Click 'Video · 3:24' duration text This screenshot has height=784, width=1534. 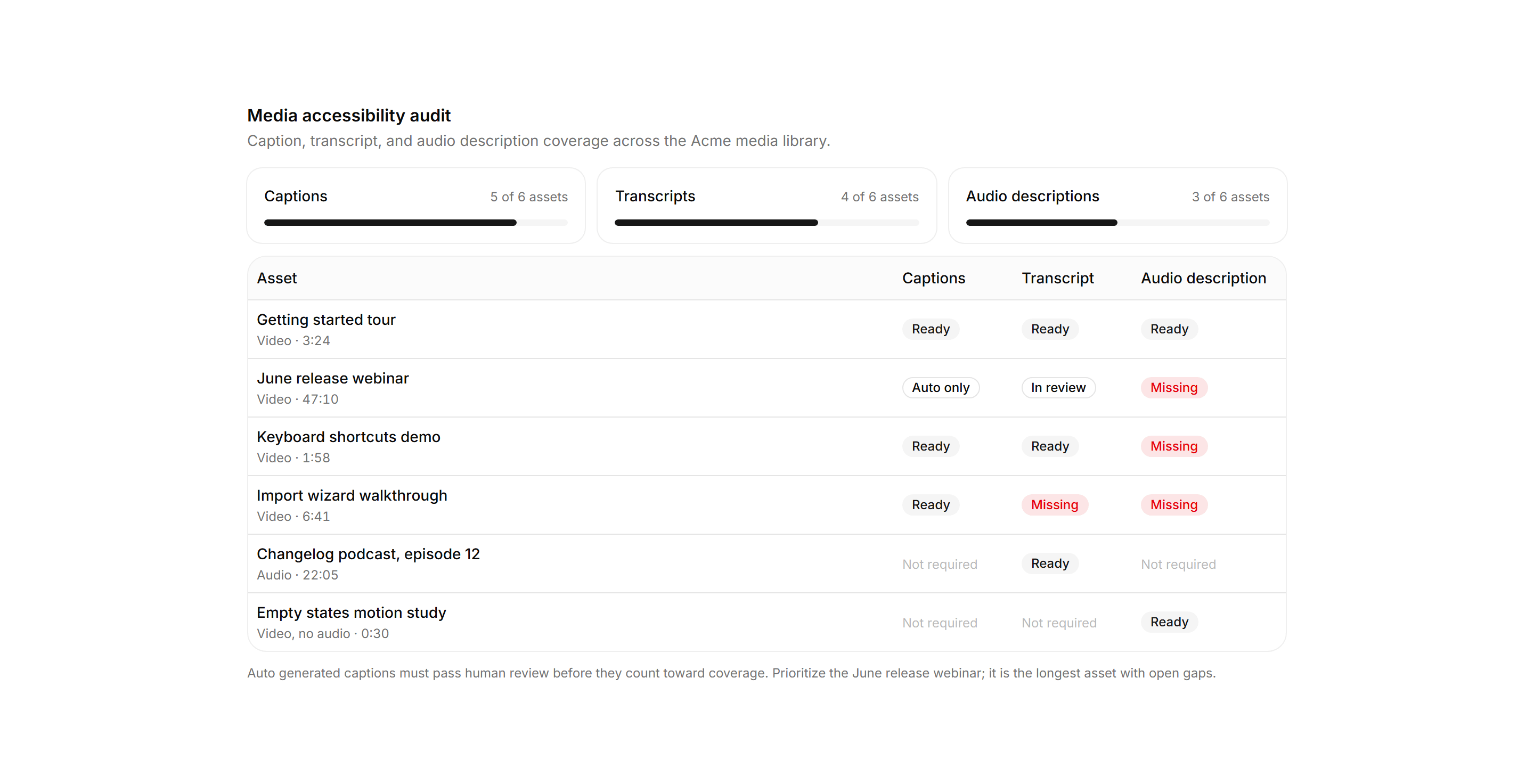(x=293, y=340)
